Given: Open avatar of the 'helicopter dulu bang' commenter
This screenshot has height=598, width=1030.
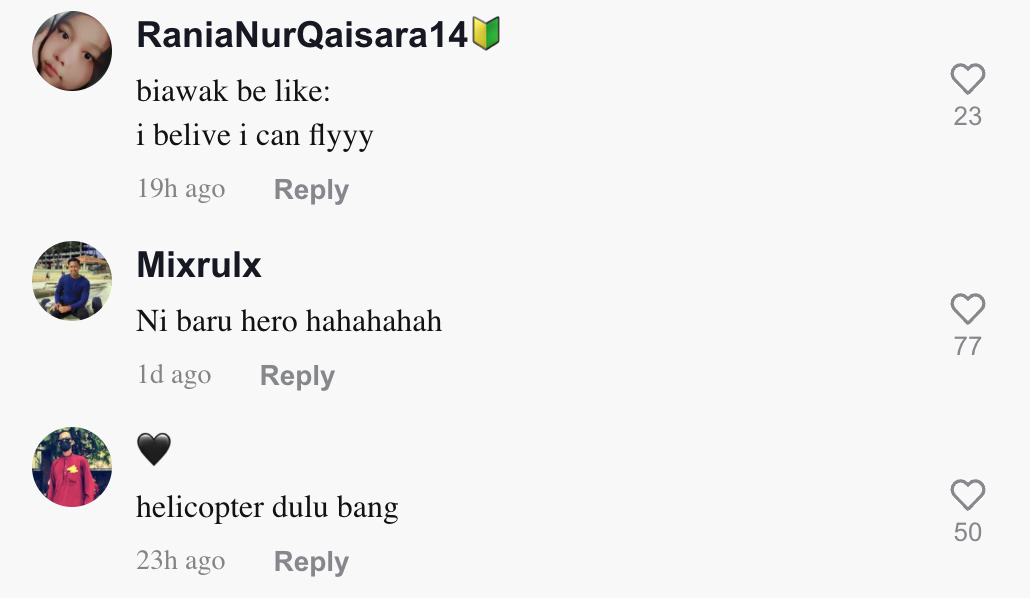Looking at the screenshot, I should click(72, 467).
